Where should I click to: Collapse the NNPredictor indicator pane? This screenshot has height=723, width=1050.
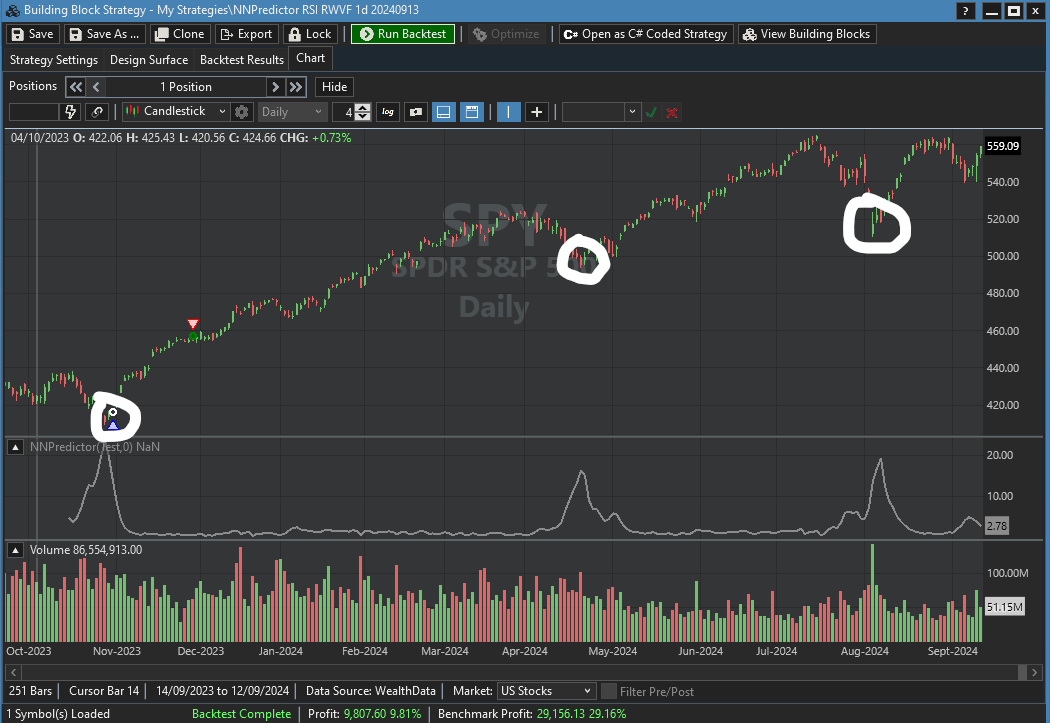click(16, 447)
